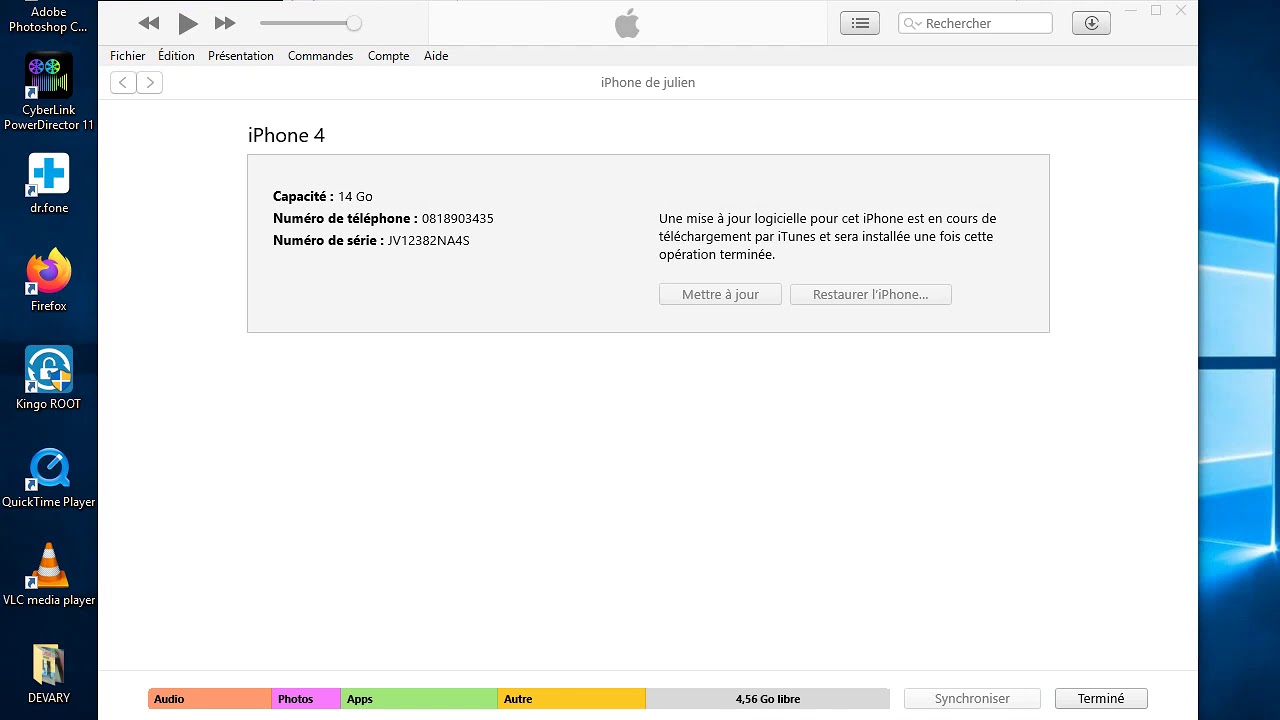The height and width of the screenshot is (720, 1280).
Task: Go back with the left chevron
Action: [x=123, y=83]
